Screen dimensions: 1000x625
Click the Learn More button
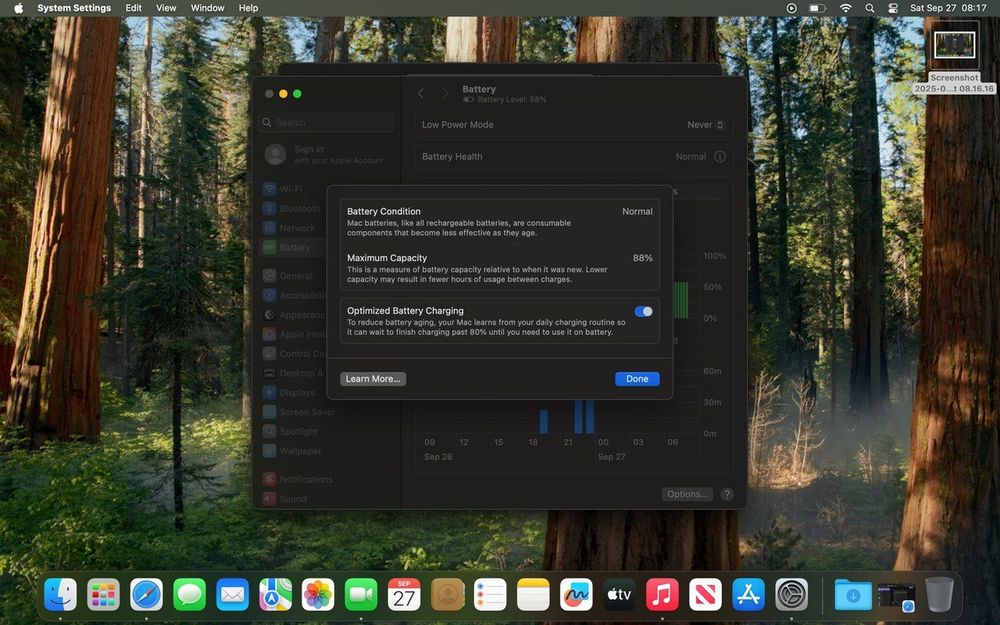click(372, 379)
